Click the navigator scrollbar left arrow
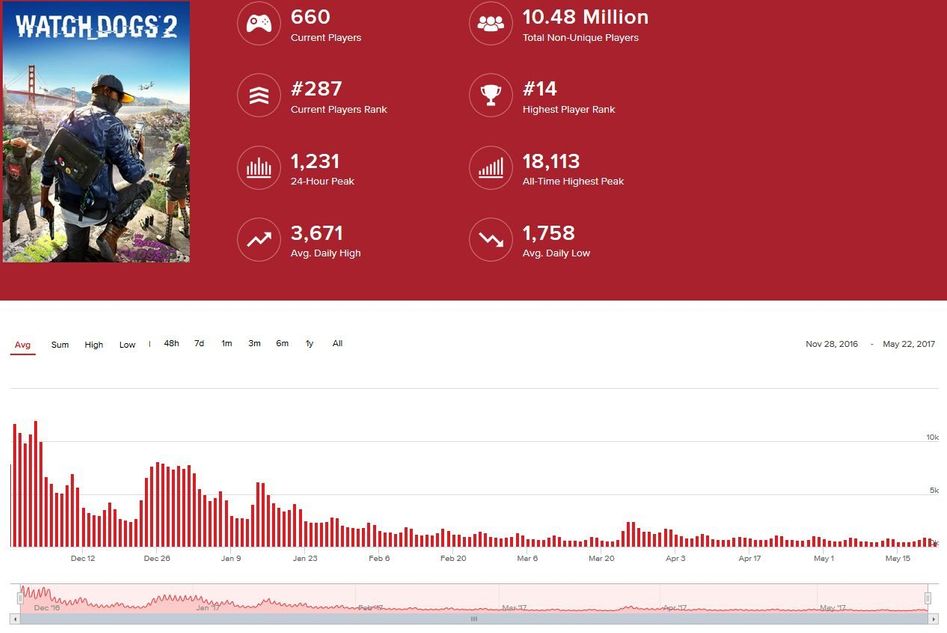The height and width of the screenshot is (633, 947). 15,619
